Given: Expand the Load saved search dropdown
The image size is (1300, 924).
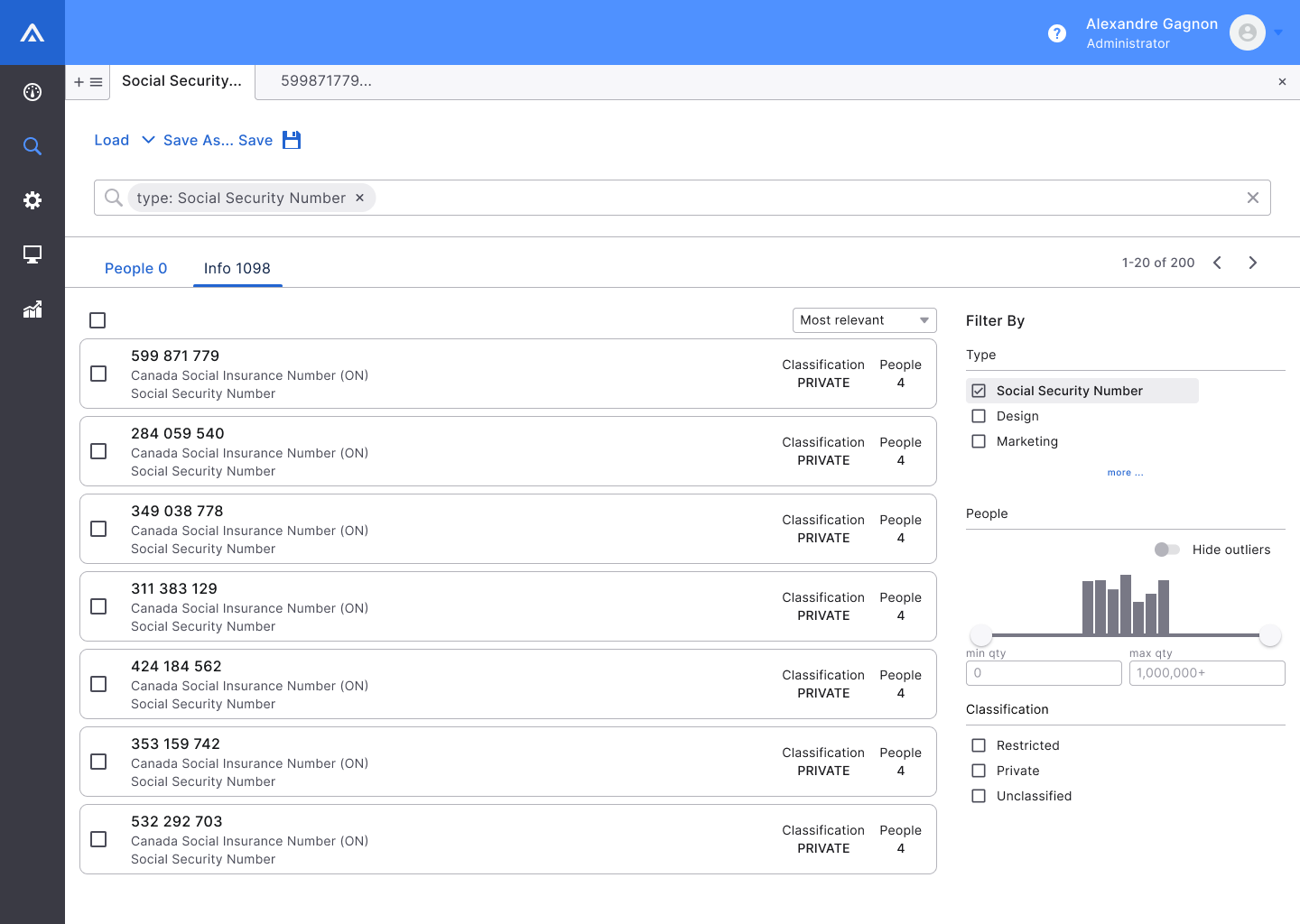Looking at the screenshot, I should pos(148,140).
